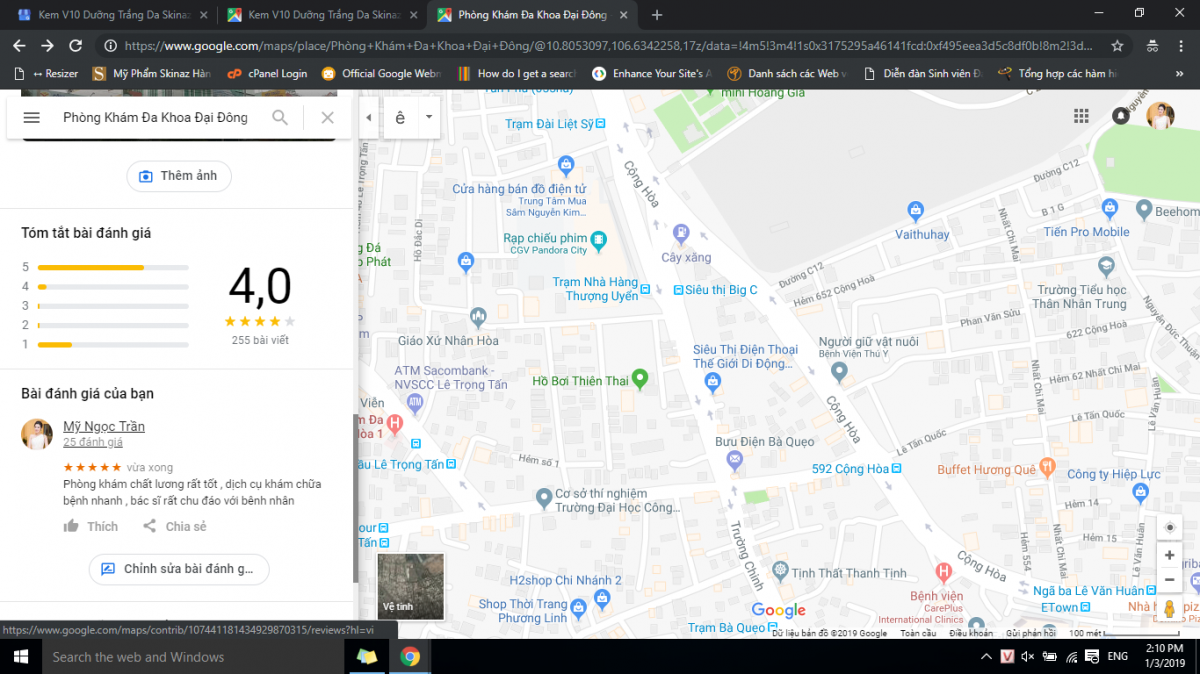Open the Google Maps hamburger menu
The image size is (1200, 674).
pyautogui.click(x=31, y=118)
